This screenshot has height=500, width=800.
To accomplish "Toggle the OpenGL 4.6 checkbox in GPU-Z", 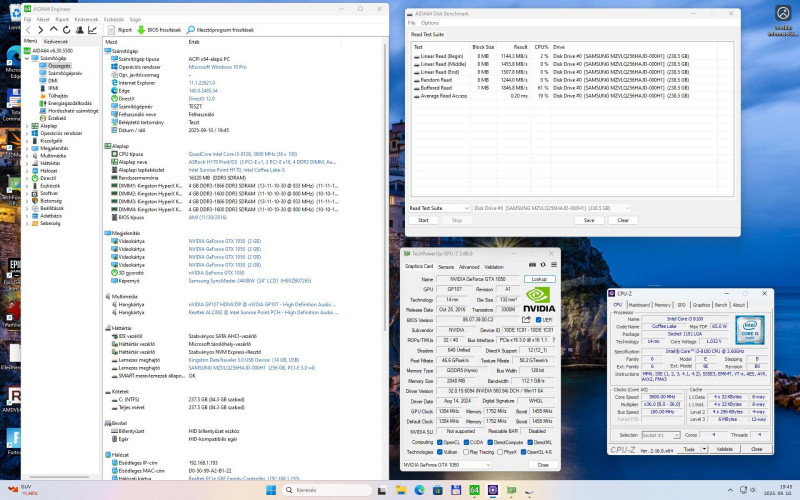I will click(x=523, y=452).
